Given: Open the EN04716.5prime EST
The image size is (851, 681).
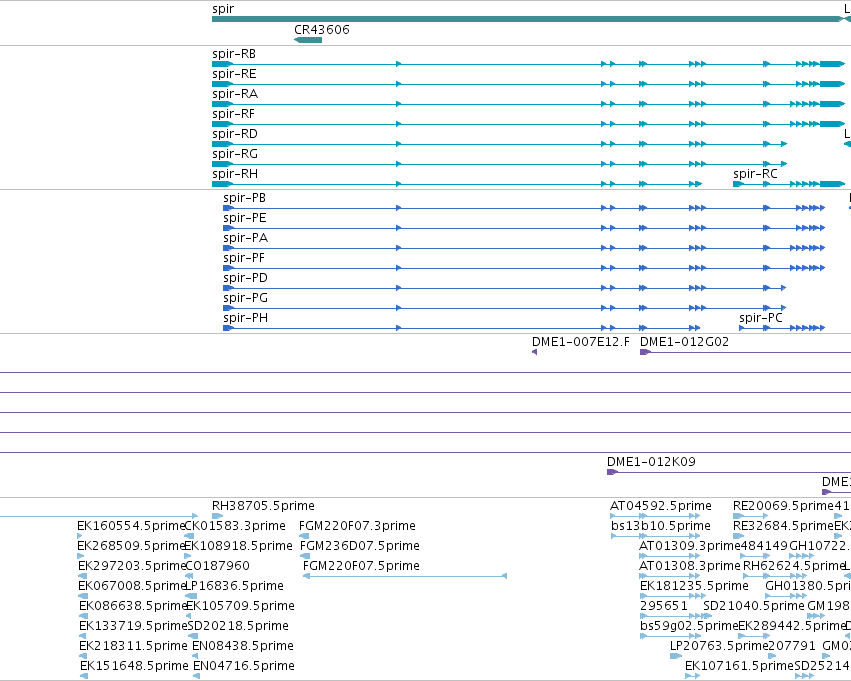Looking at the screenshot, I should 244,666.
